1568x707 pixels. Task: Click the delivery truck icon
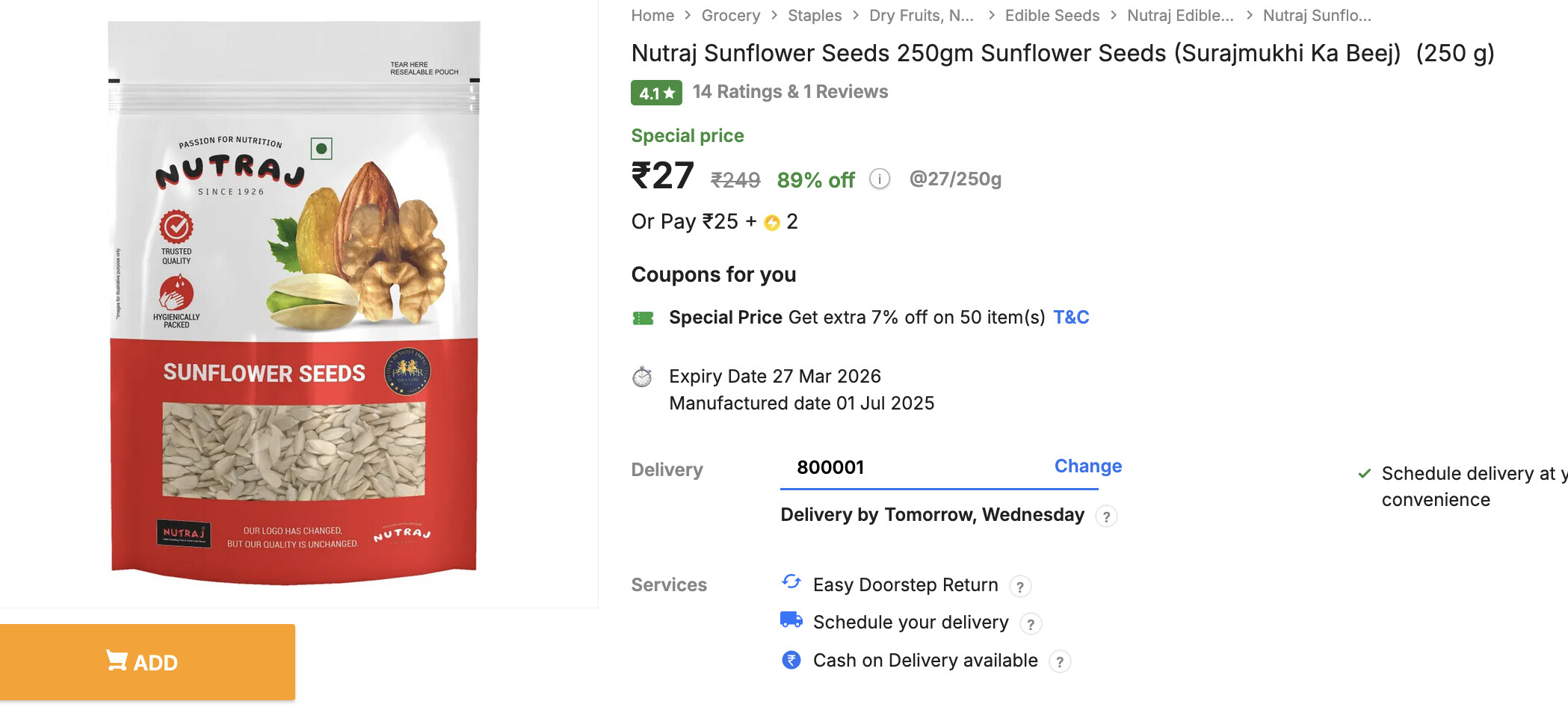point(791,620)
